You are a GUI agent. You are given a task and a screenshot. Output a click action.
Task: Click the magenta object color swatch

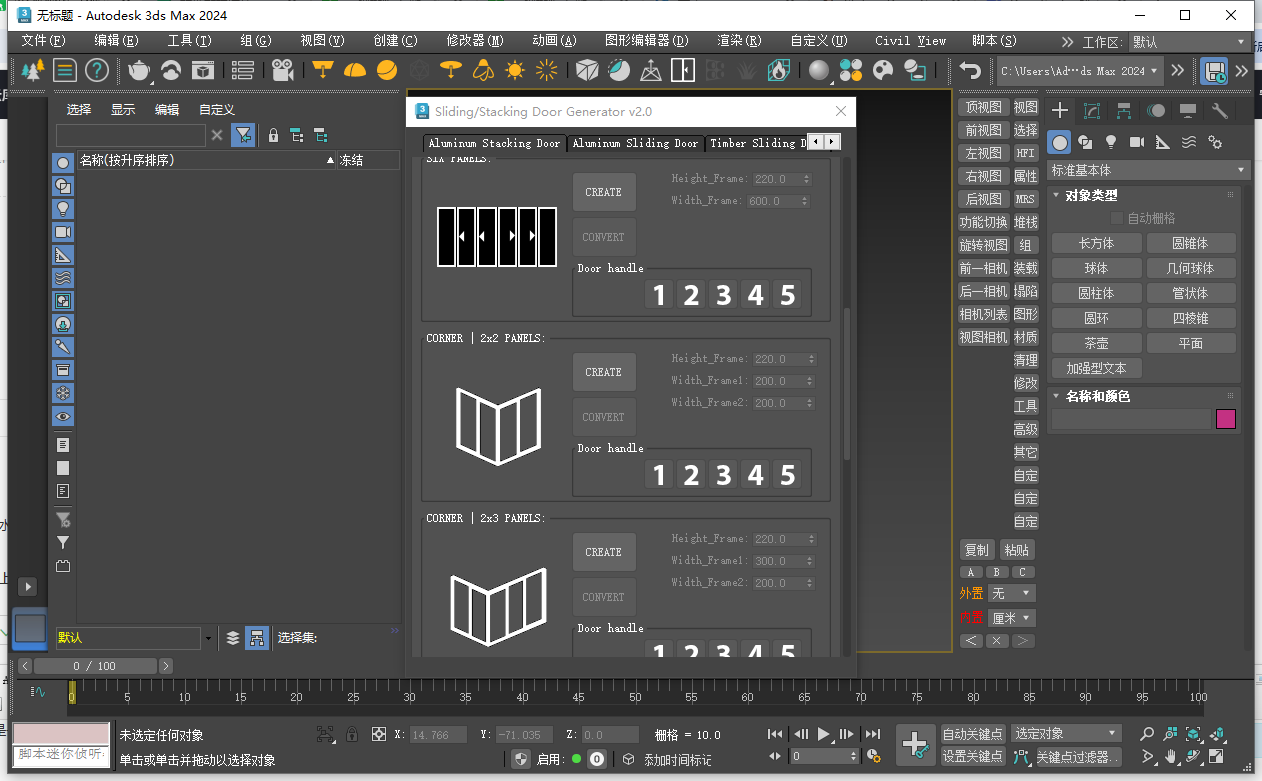[1226, 419]
